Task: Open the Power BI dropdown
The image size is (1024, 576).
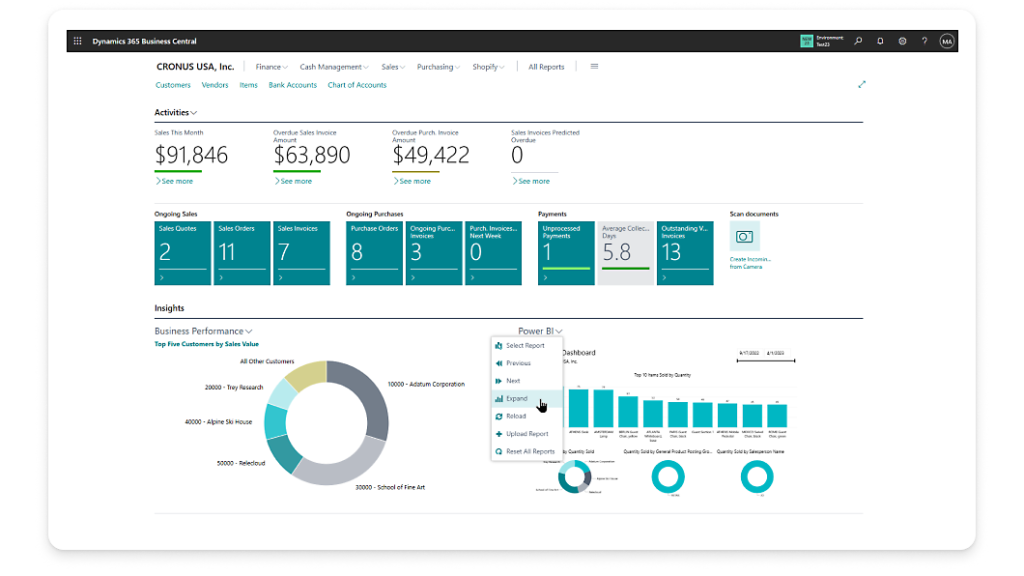Action: [539, 330]
